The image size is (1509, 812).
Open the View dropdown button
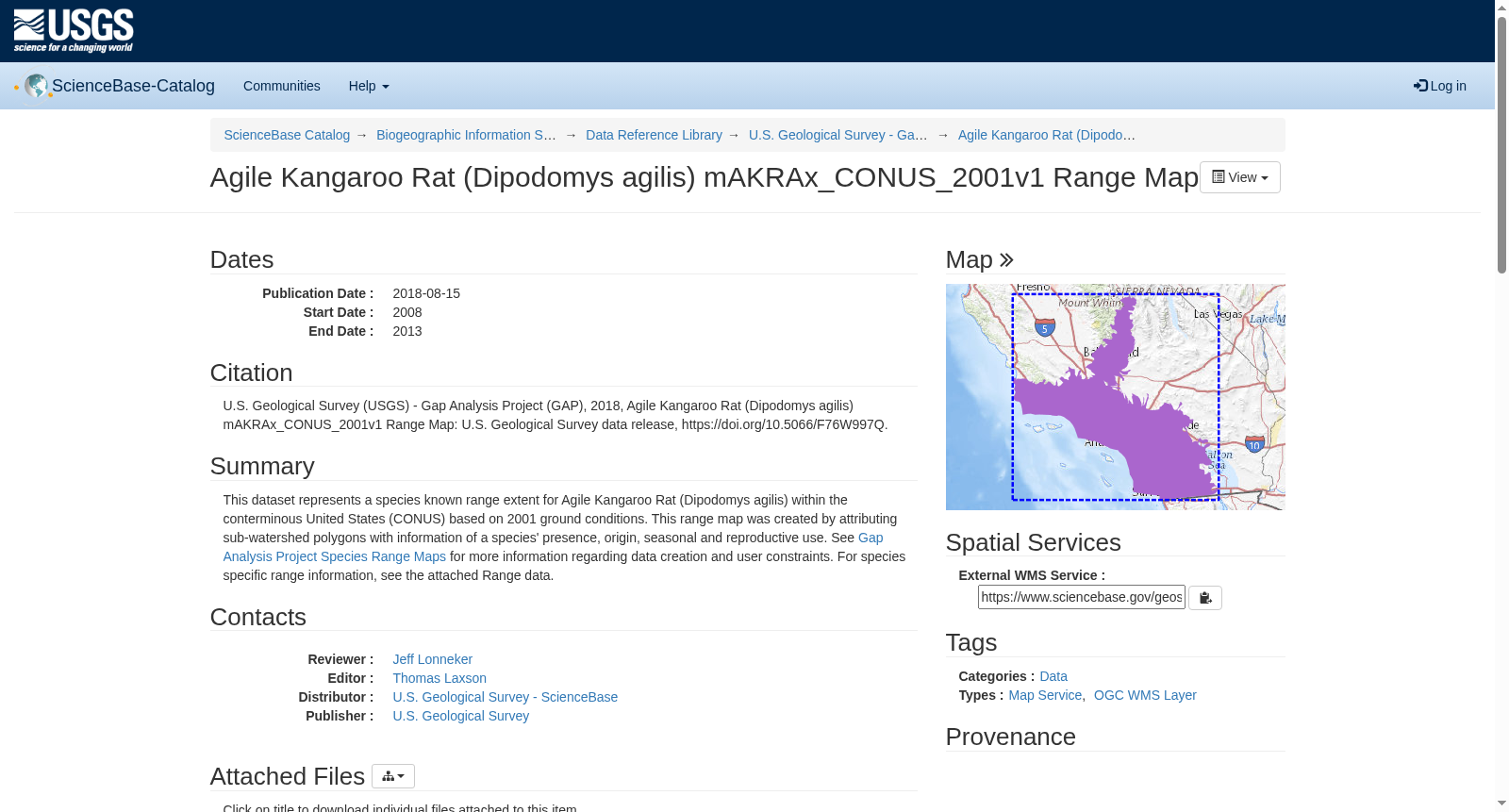[x=1239, y=177]
